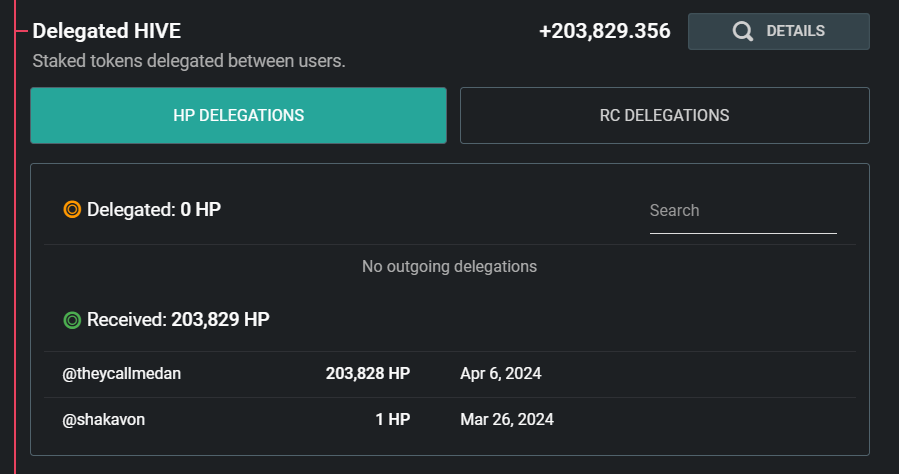Click the Mar 26, 2024 date
The image size is (899, 474).
tap(507, 420)
